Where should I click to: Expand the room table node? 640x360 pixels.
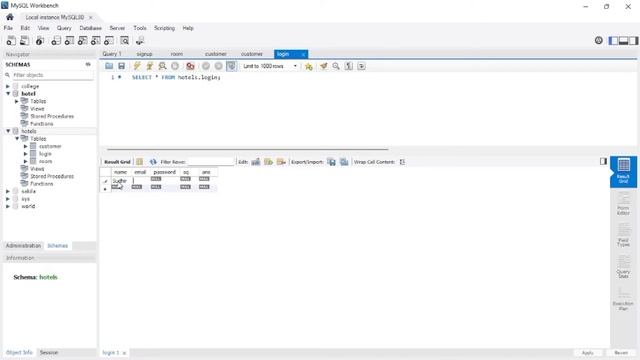(26, 161)
